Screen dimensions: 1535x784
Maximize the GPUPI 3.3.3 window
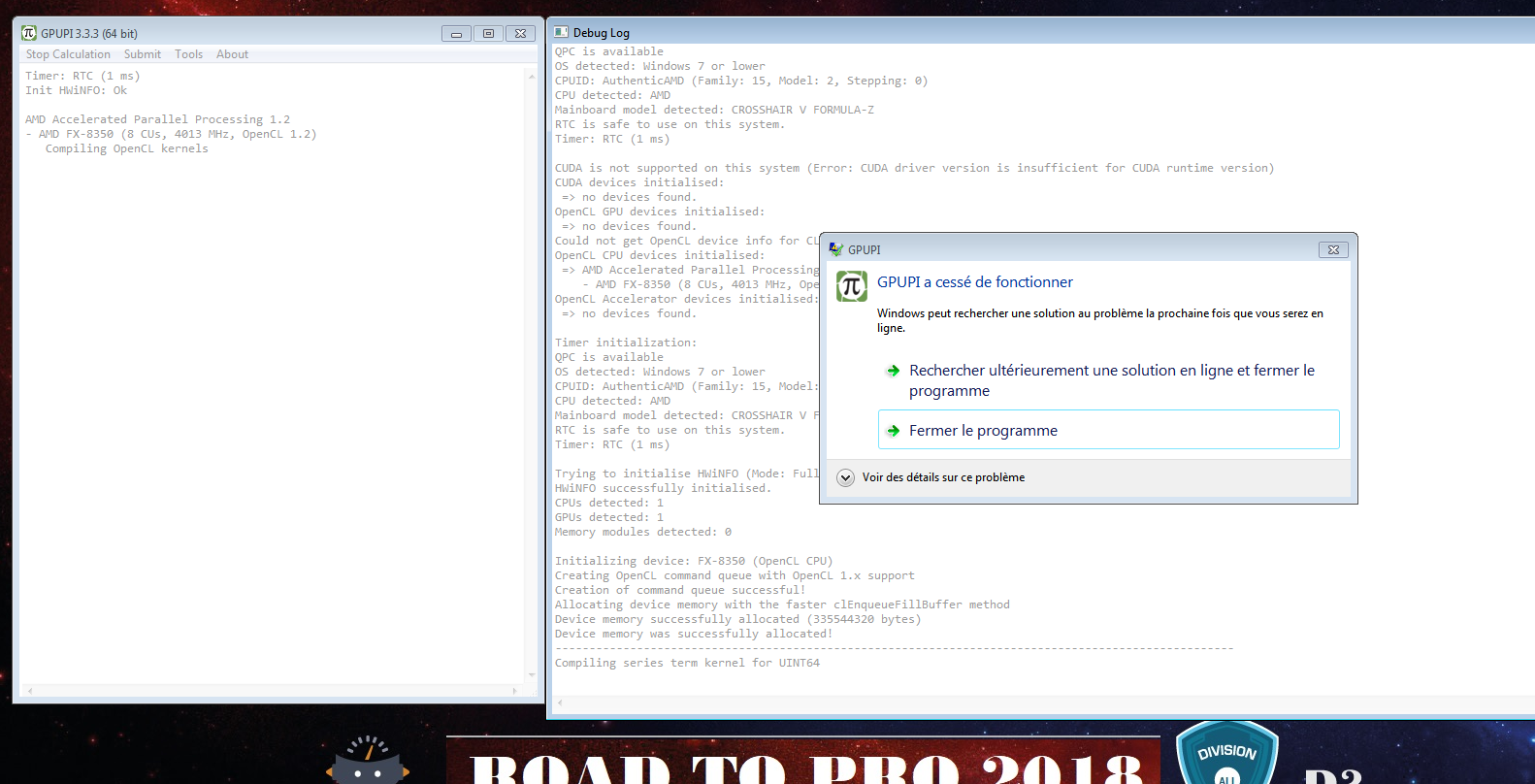tap(488, 33)
